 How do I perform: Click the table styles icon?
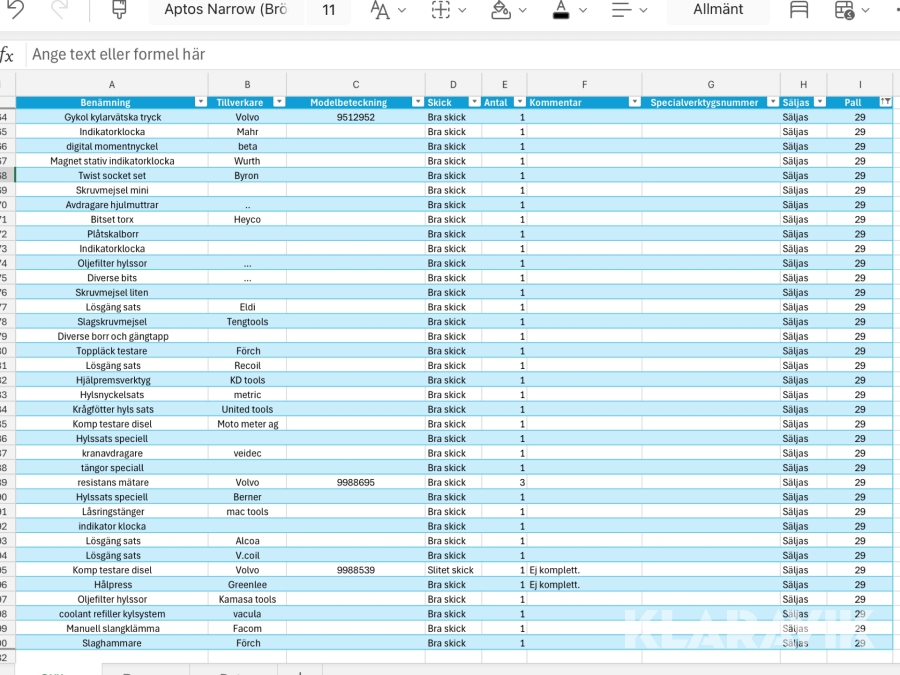coord(799,10)
